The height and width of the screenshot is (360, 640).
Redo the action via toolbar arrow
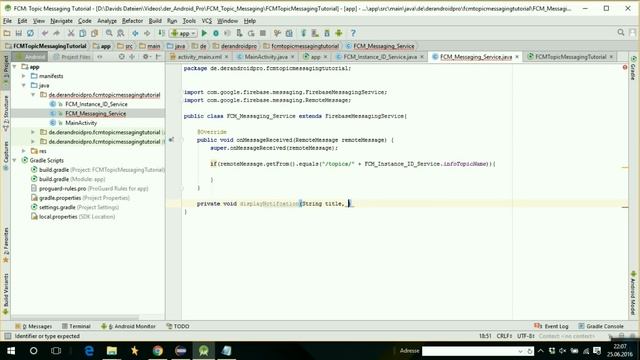pyautogui.click(x=56, y=33)
